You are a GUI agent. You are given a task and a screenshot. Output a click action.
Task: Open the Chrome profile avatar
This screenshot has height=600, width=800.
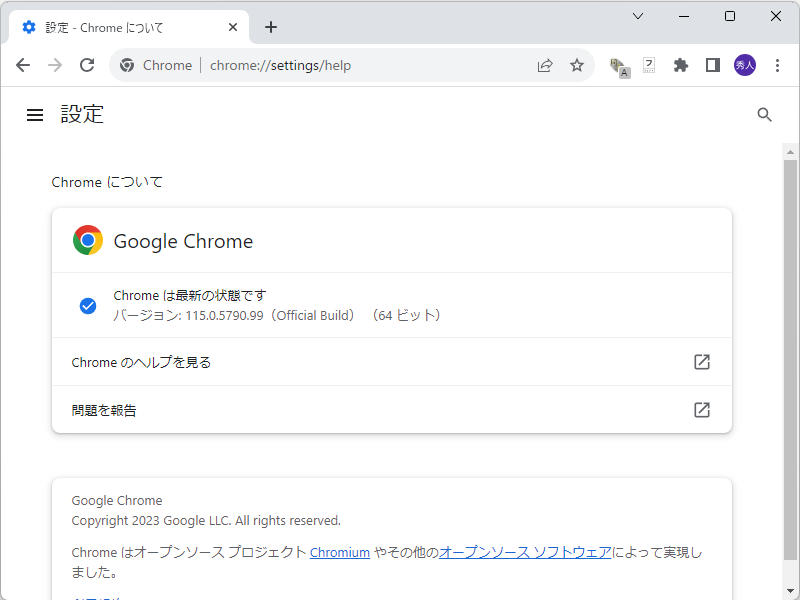(x=744, y=64)
